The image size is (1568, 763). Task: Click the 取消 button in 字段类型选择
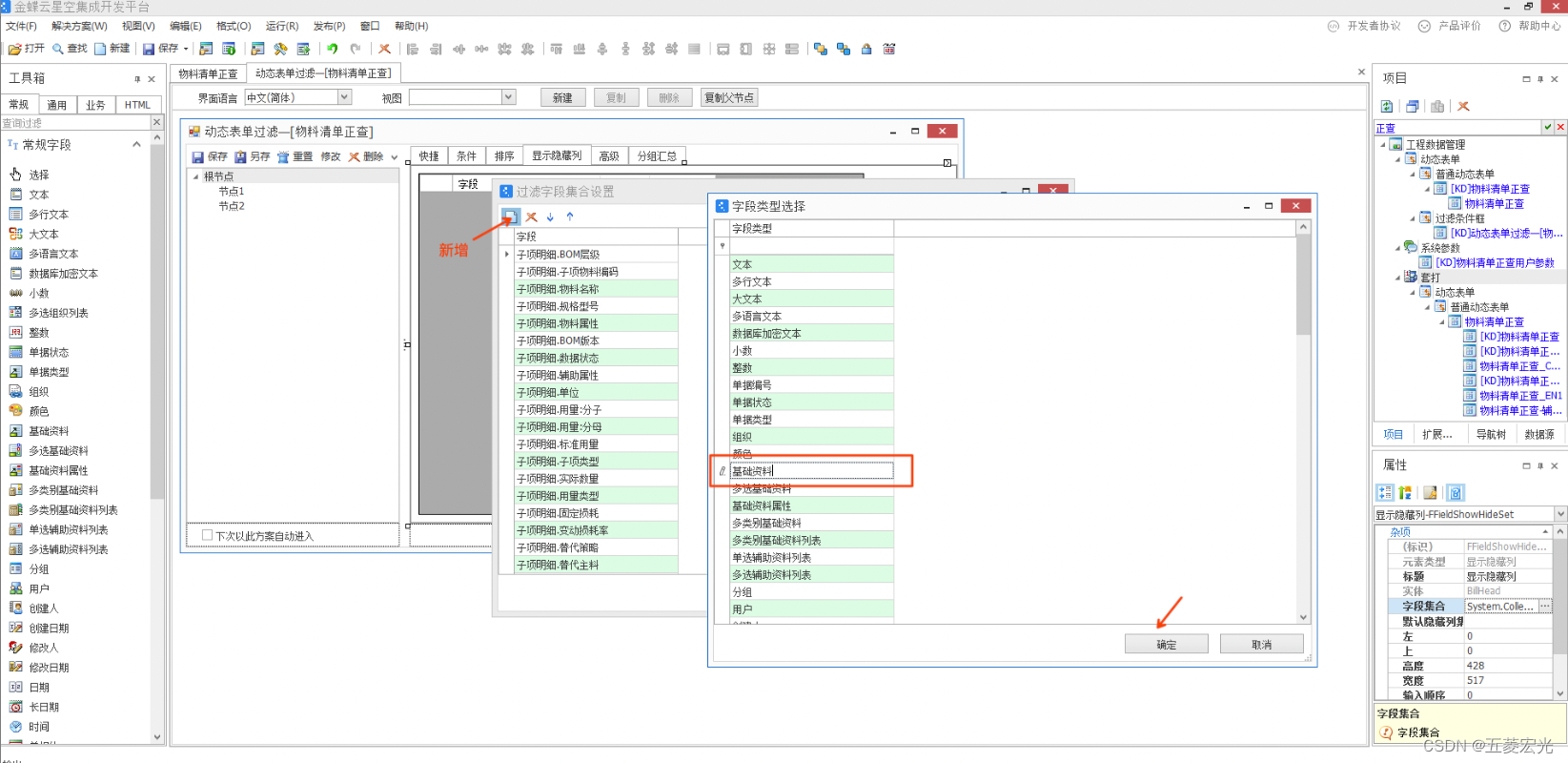[x=1261, y=645]
